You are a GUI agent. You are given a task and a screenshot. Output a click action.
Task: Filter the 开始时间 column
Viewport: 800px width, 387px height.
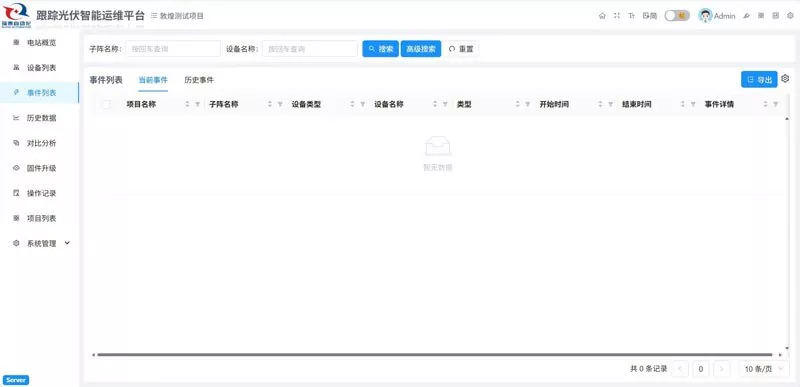click(x=610, y=105)
